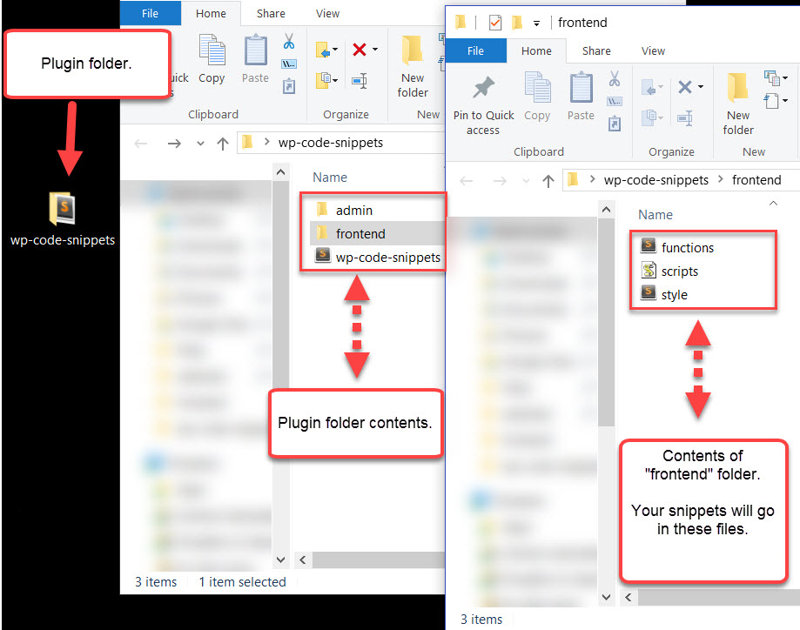
Task: Click the Paste shortcut icon
Action: tap(614, 123)
